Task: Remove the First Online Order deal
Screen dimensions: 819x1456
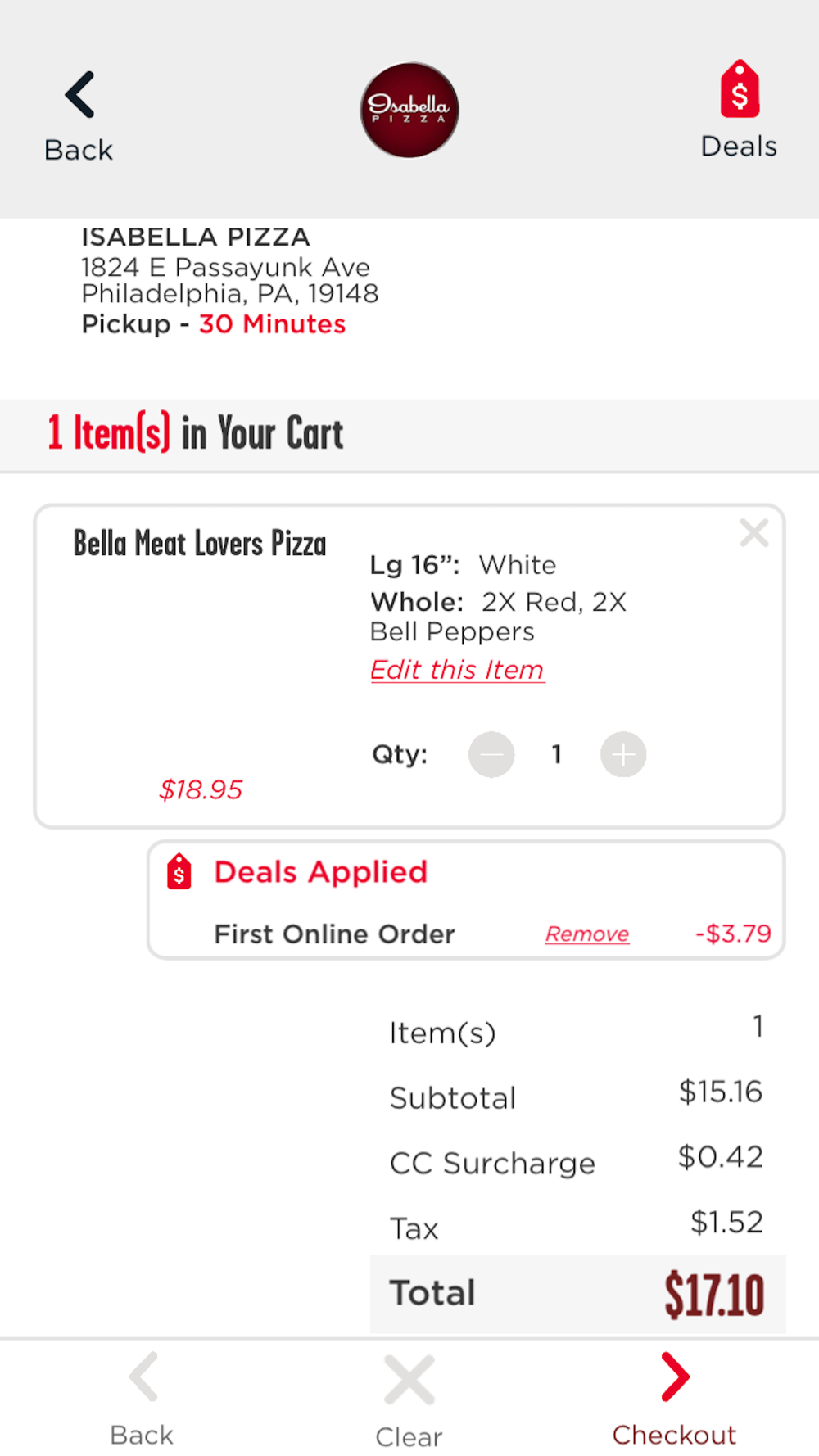Action: pyautogui.click(x=587, y=934)
